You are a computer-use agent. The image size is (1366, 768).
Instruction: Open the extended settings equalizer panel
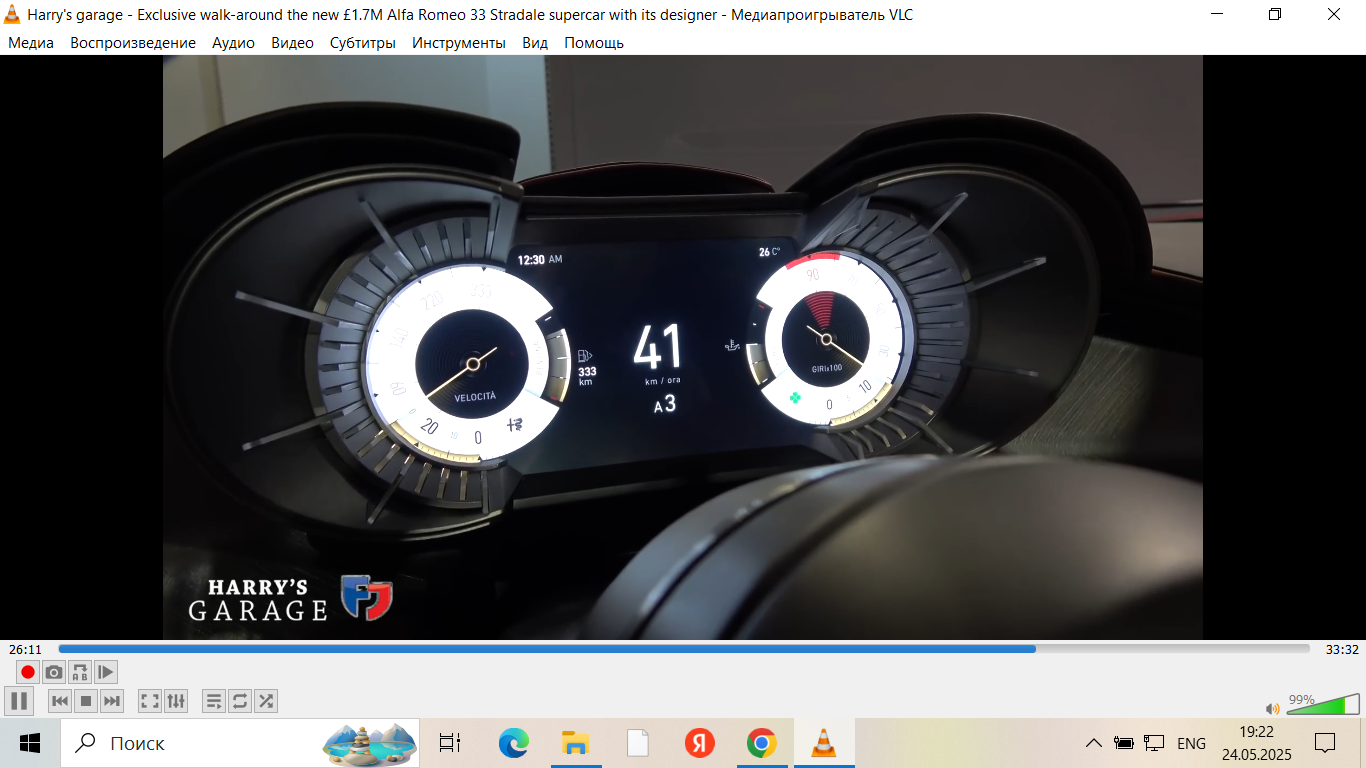[x=176, y=701]
